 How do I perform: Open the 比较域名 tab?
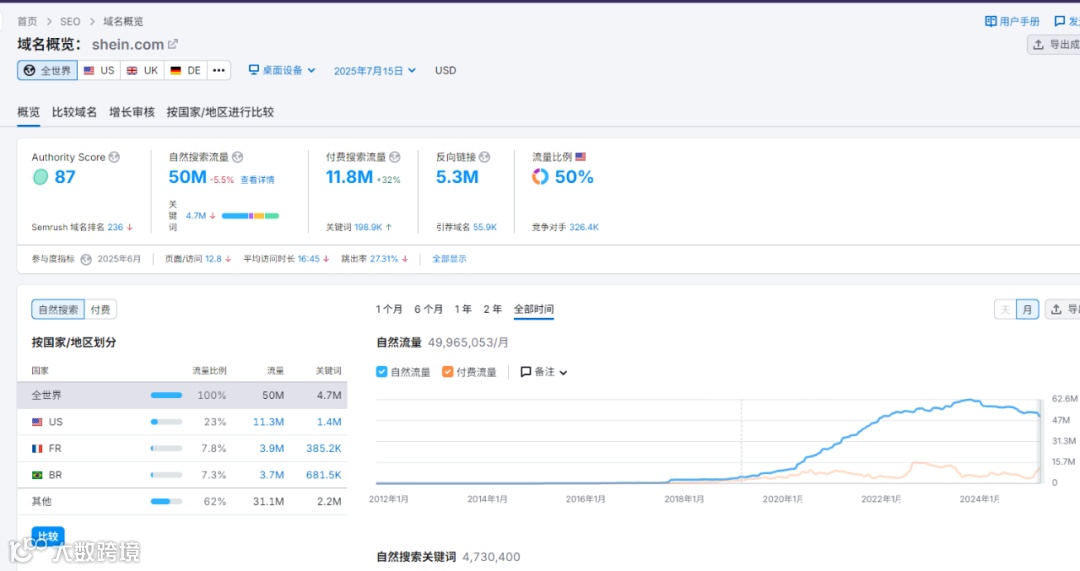pos(74,112)
